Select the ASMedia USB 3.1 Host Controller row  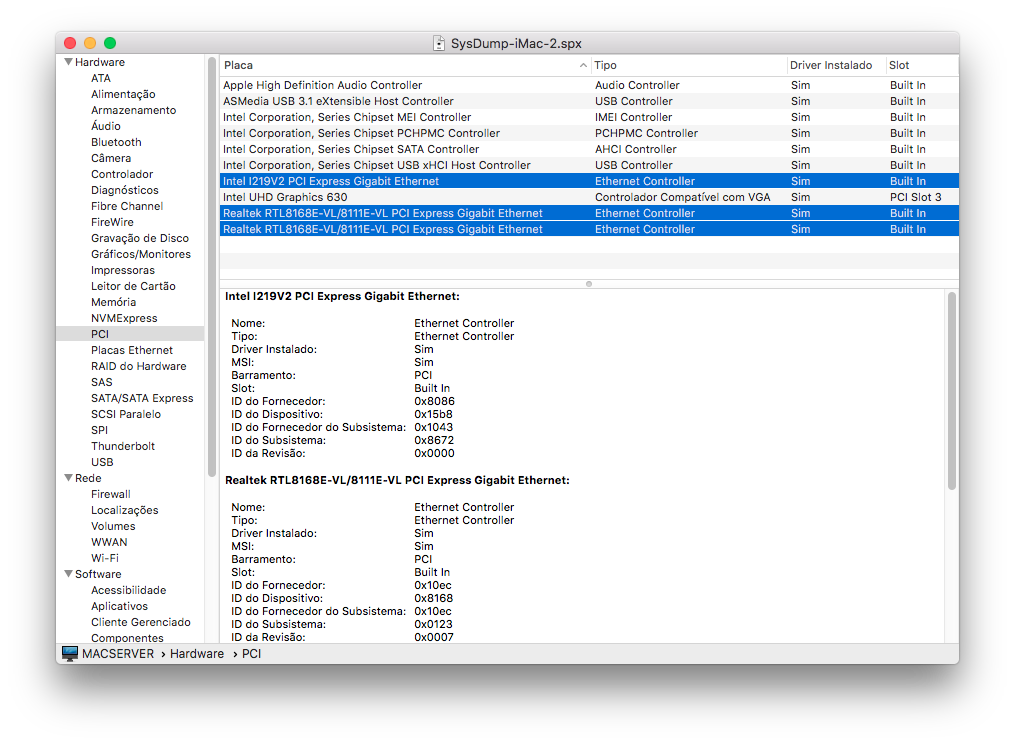coord(338,101)
